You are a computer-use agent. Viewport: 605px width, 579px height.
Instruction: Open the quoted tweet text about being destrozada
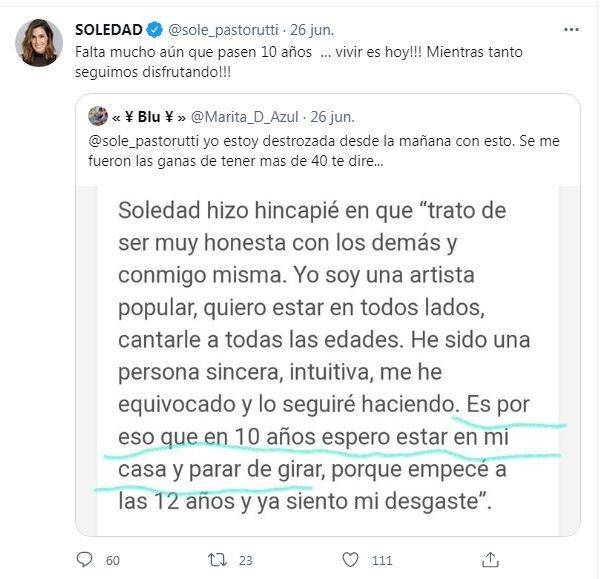[324, 151]
